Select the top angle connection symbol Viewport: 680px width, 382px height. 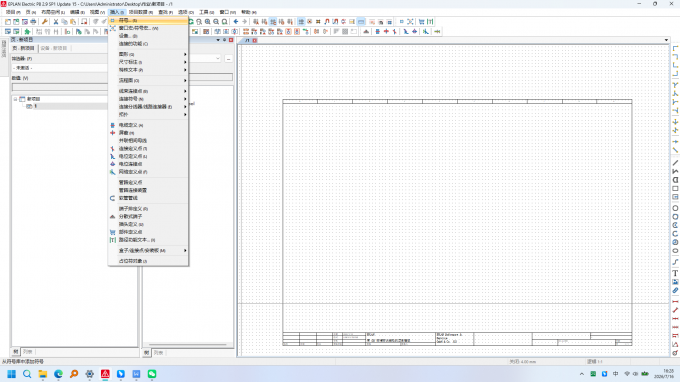[675, 49]
